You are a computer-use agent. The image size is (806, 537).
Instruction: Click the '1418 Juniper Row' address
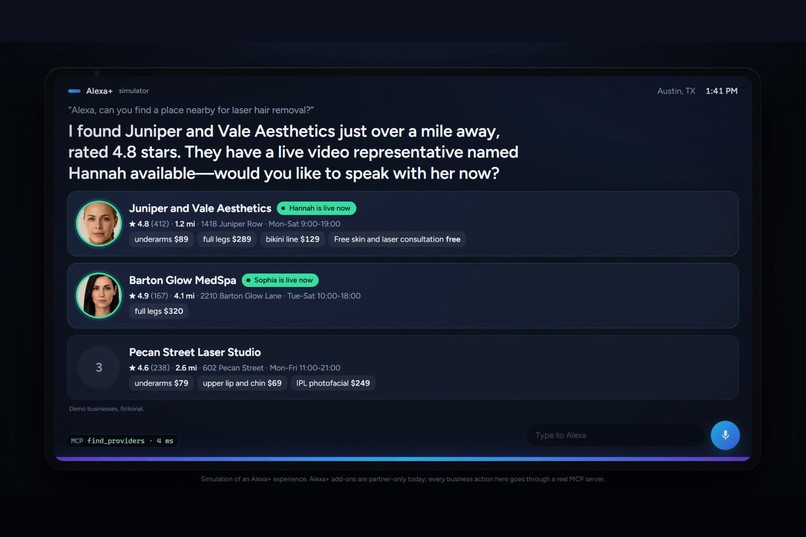[232, 224]
